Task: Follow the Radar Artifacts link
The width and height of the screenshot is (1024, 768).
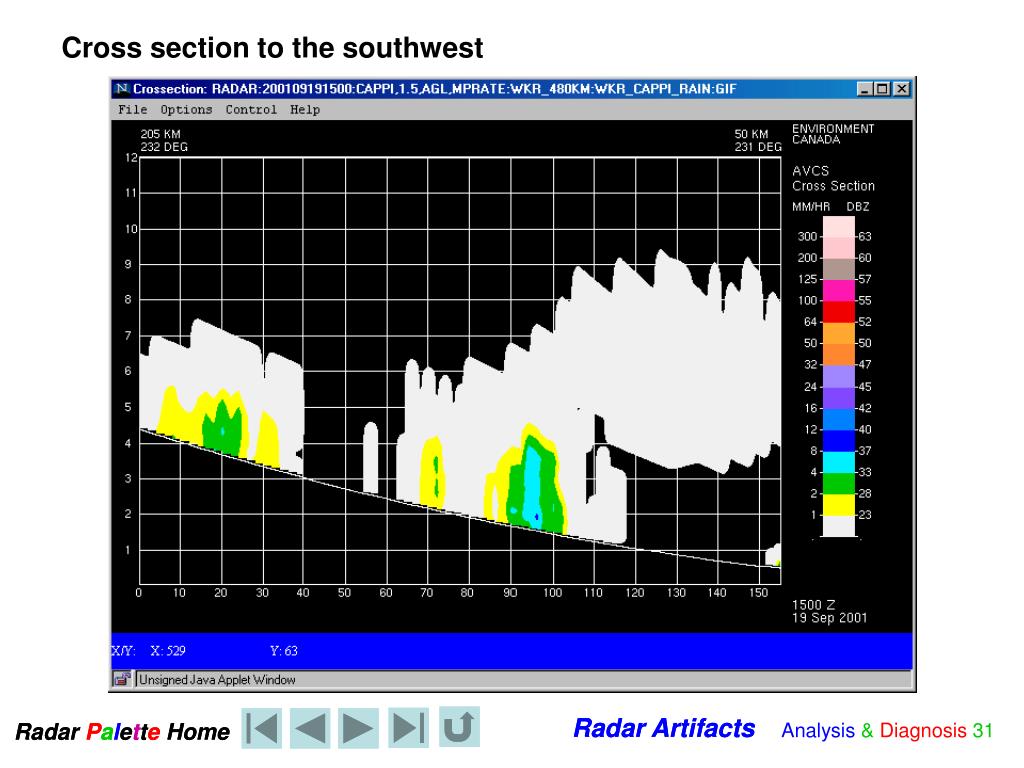Action: 664,728
